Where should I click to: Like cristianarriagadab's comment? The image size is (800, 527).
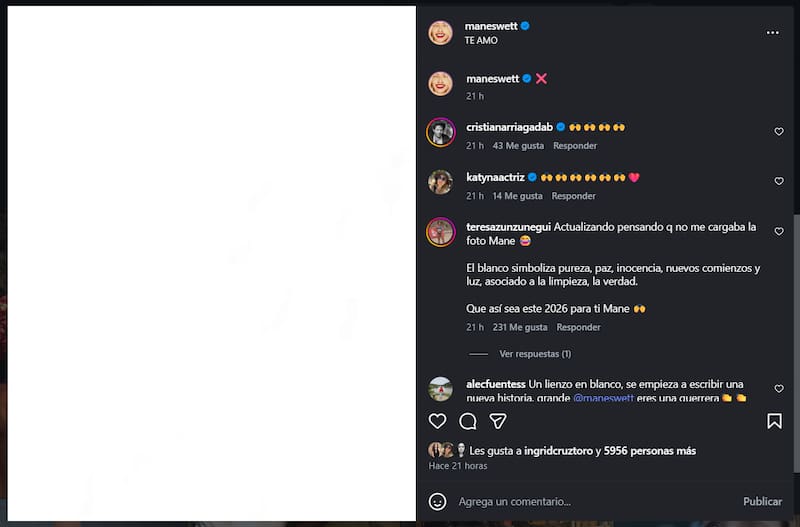(779, 132)
